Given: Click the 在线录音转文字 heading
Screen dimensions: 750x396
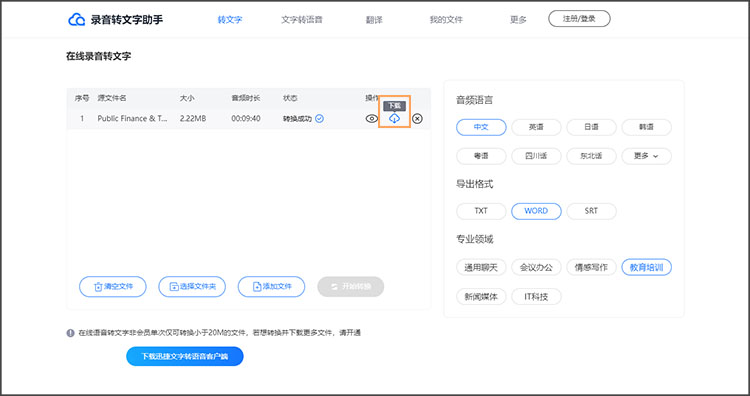Looking at the screenshot, I should [99, 56].
